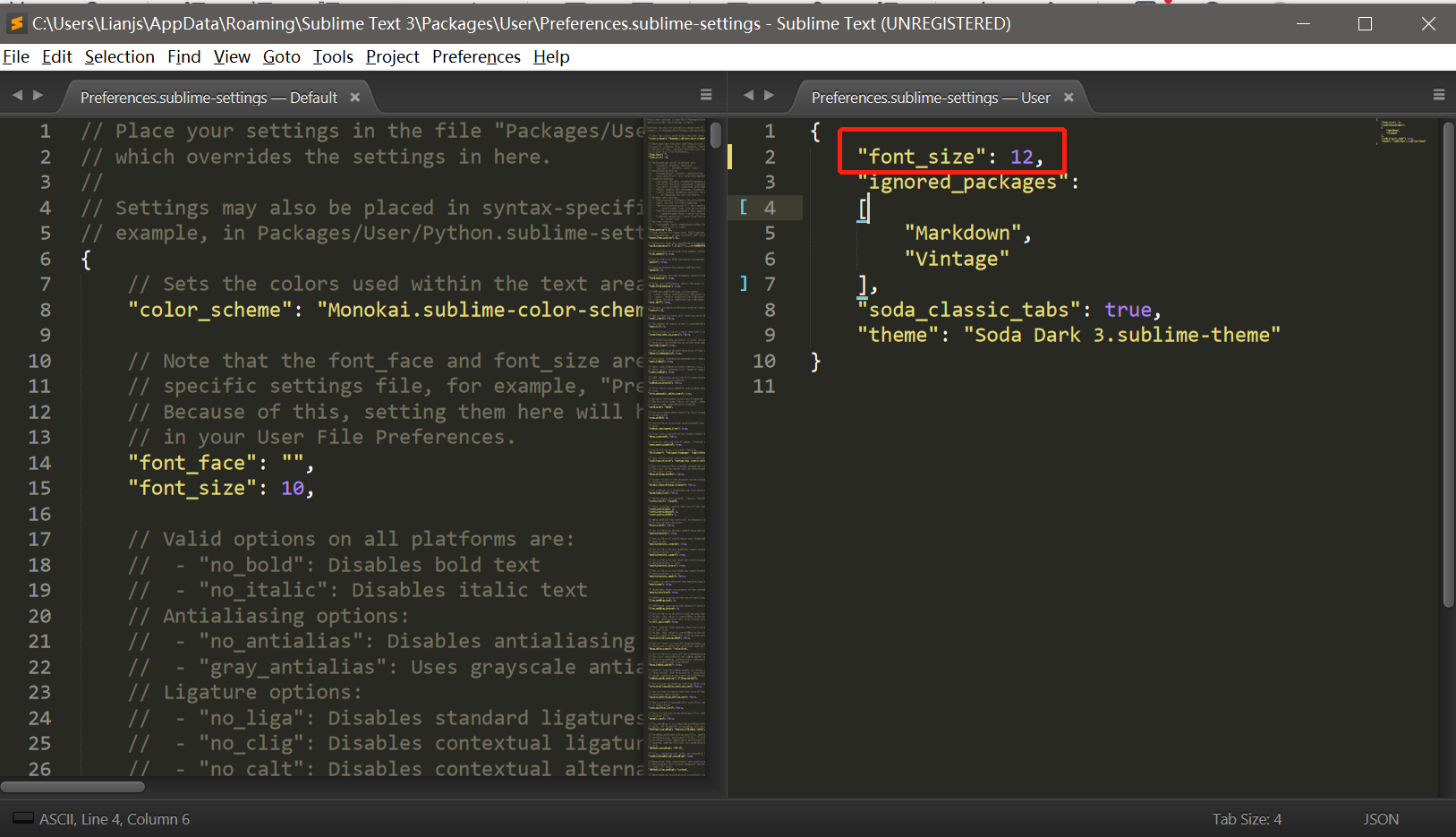Image resolution: width=1456 pixels, height=837 pixels.
Task: Open the Tools menu
Action: 333,57
